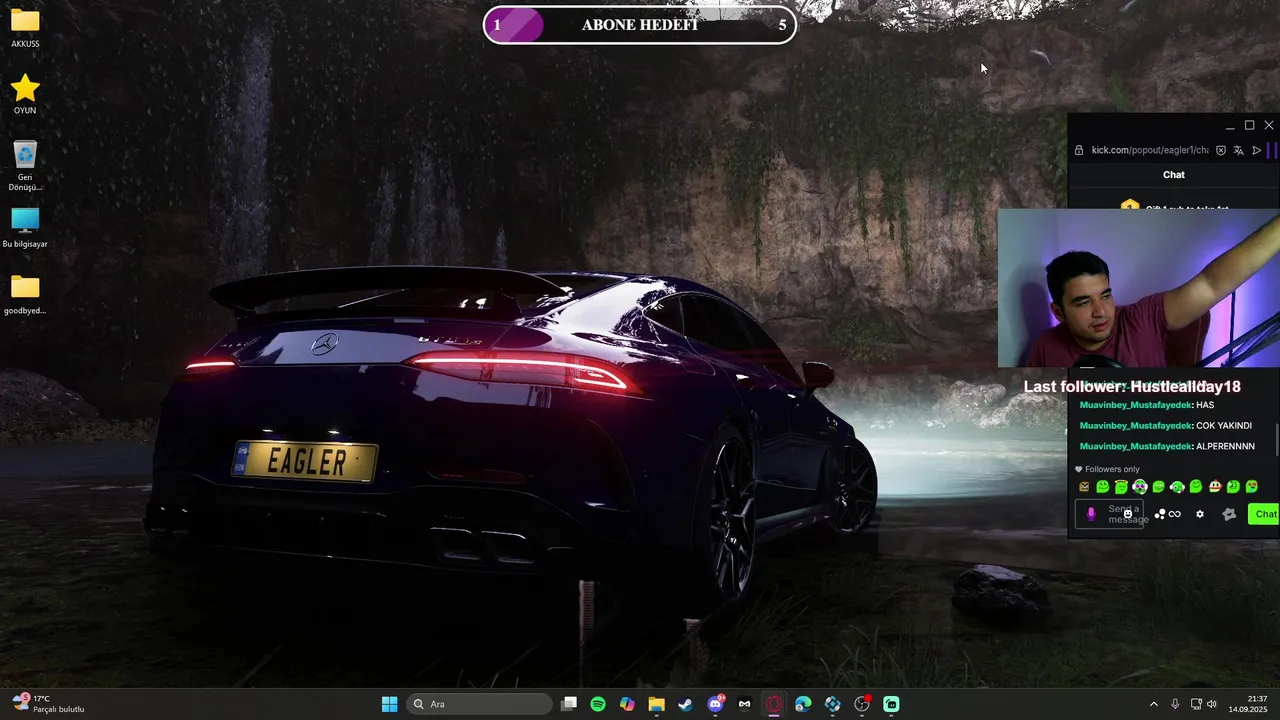Click the Followers only label
The width and height of the screenshot is (1280, 720).
click(1112, 469)
